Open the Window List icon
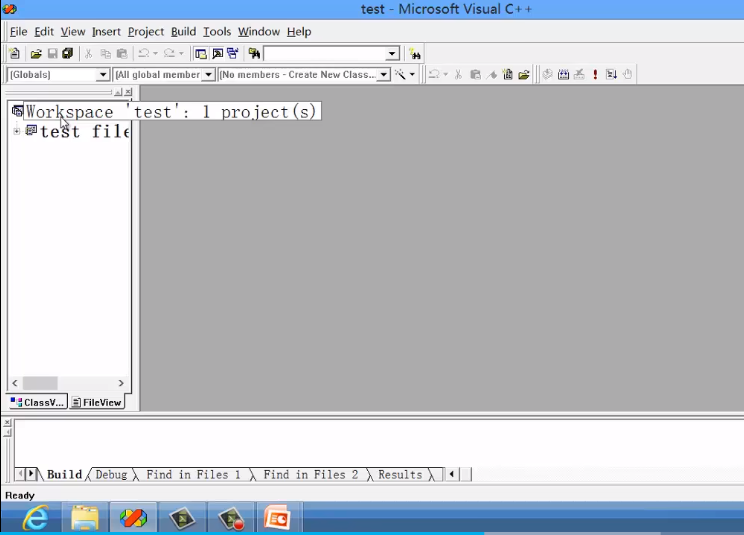This screenshot has height=535, width=744. click(x=232, y=54)
